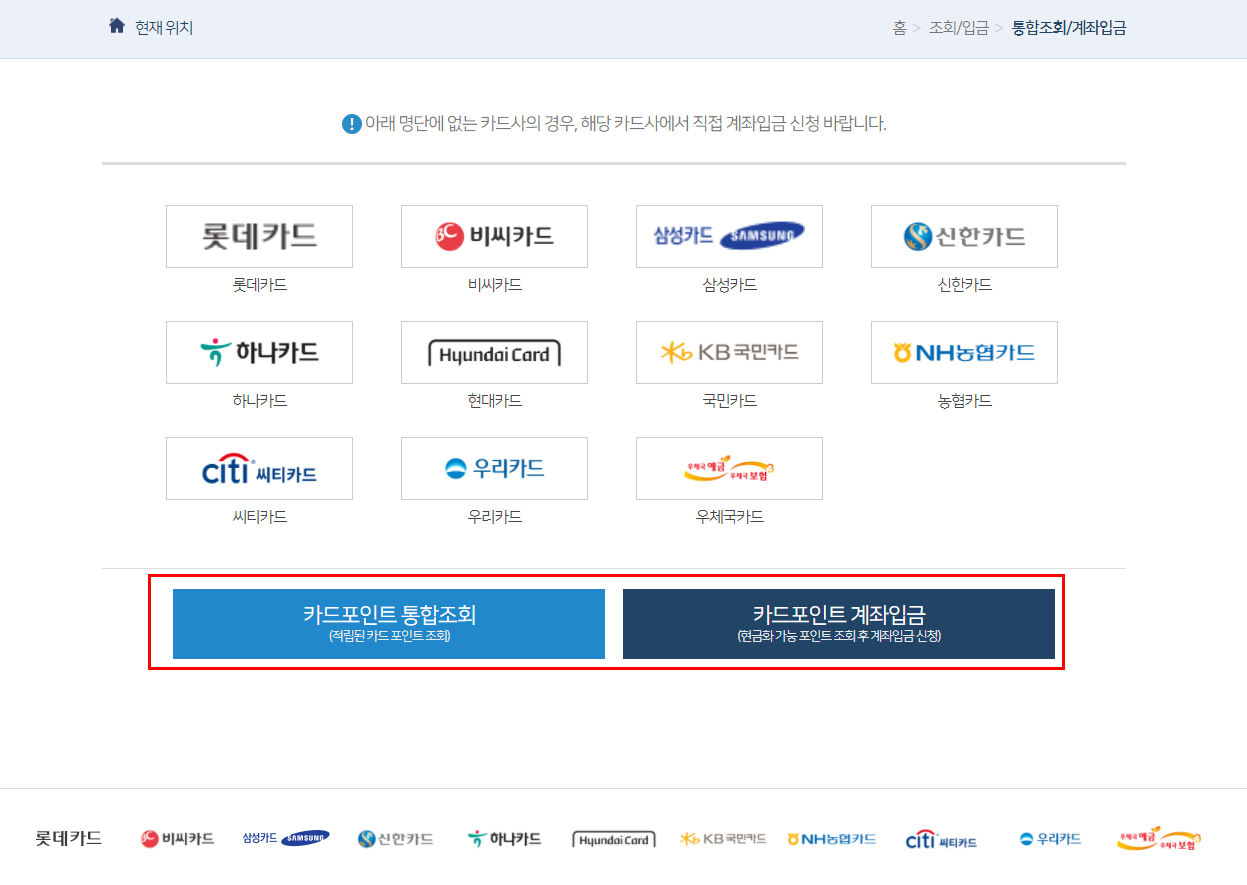Click the 하나카드 caption text
The width and height of the screenshot is (1247, 885).
259,401
